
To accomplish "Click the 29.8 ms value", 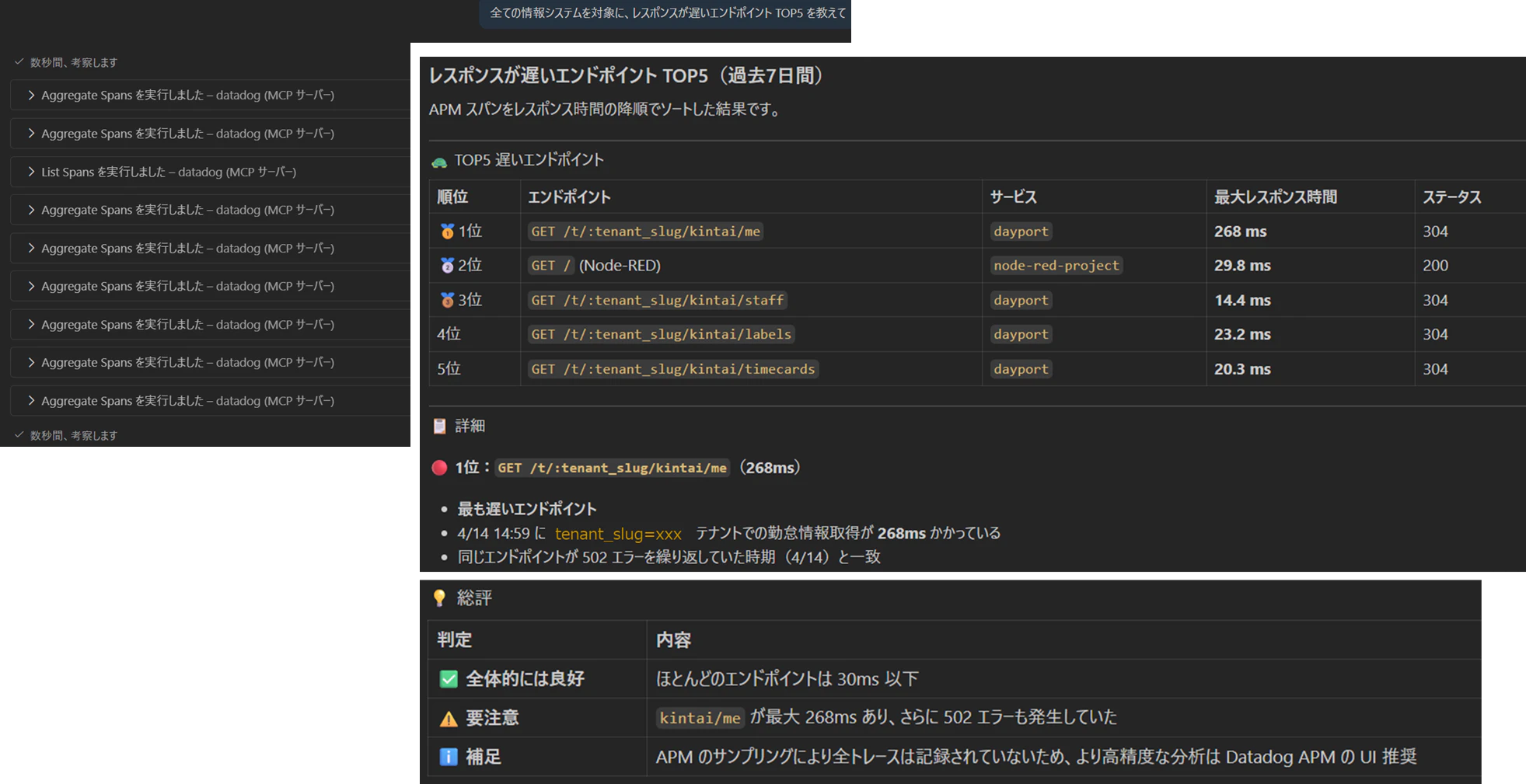I will (x=1242, y=266).
